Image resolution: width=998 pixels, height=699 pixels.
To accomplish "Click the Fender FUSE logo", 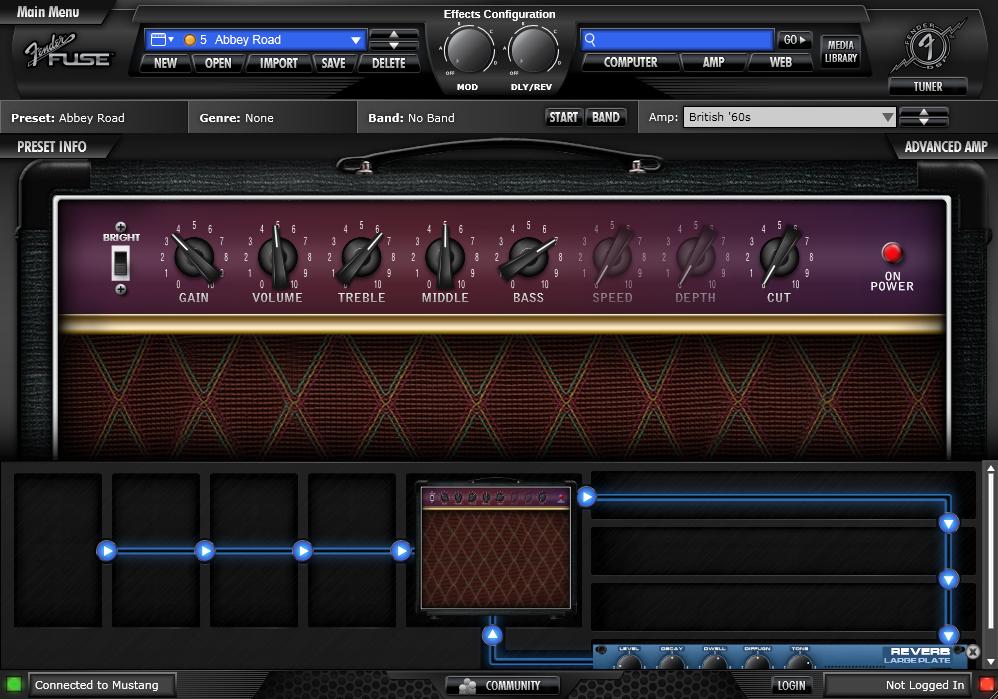I will (68, 52).
